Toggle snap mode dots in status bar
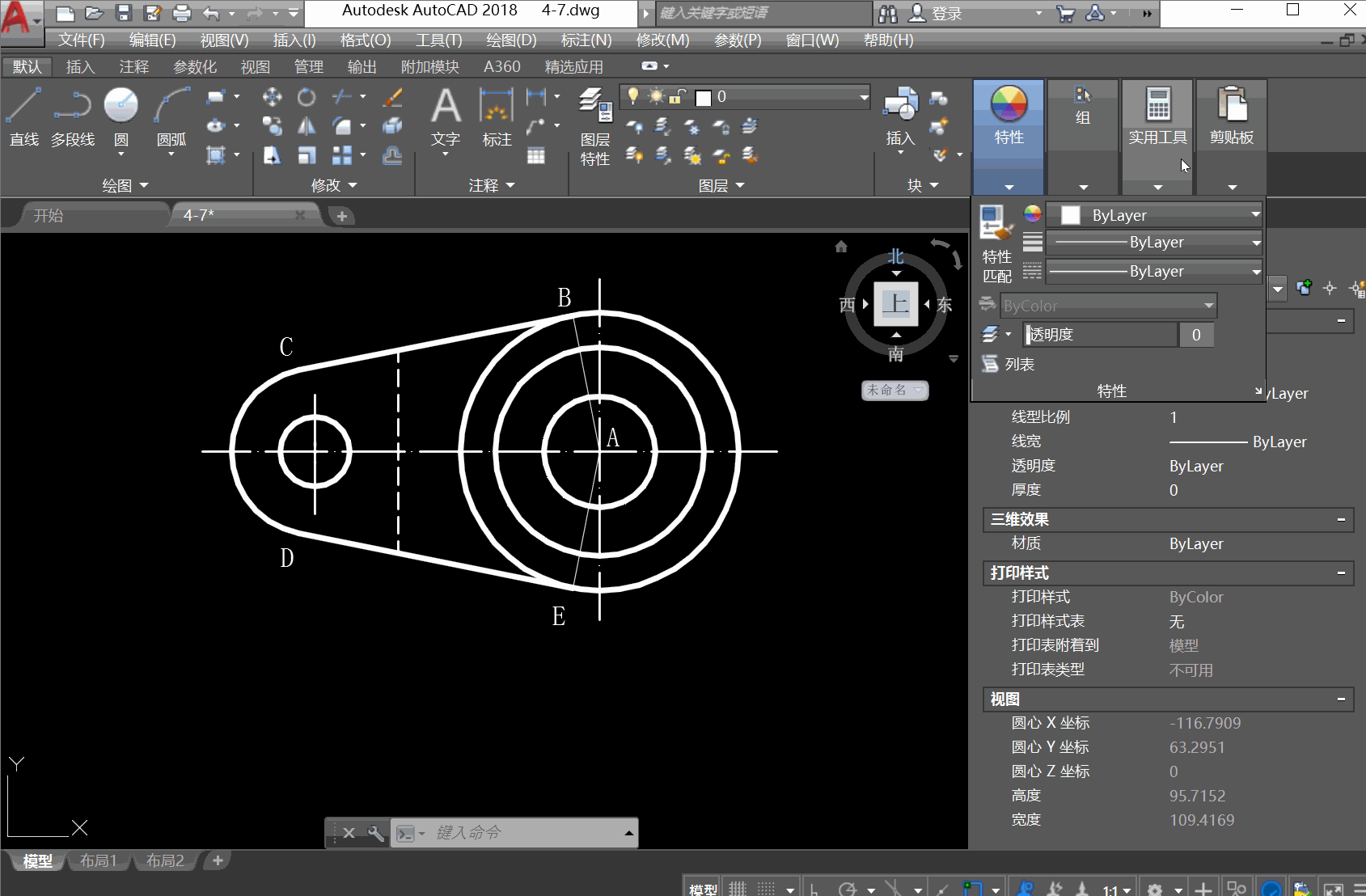 pyautogui.click(x=766, y=889)
